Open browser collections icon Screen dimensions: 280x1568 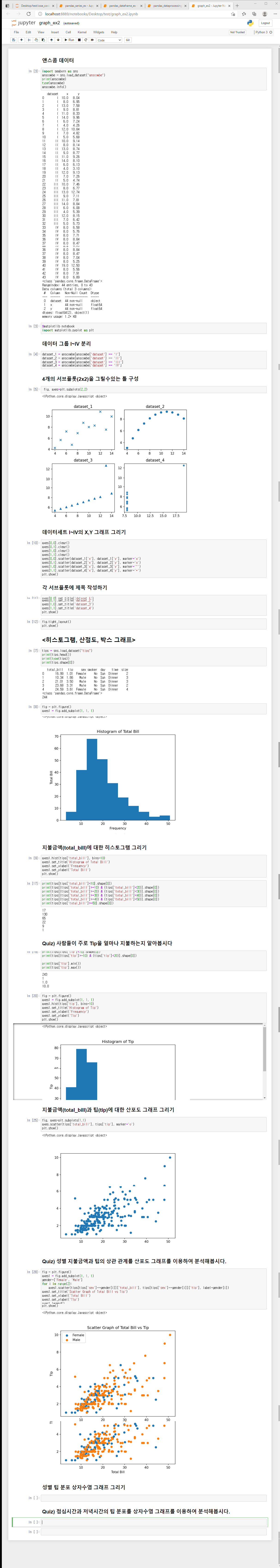pos(254,14)
